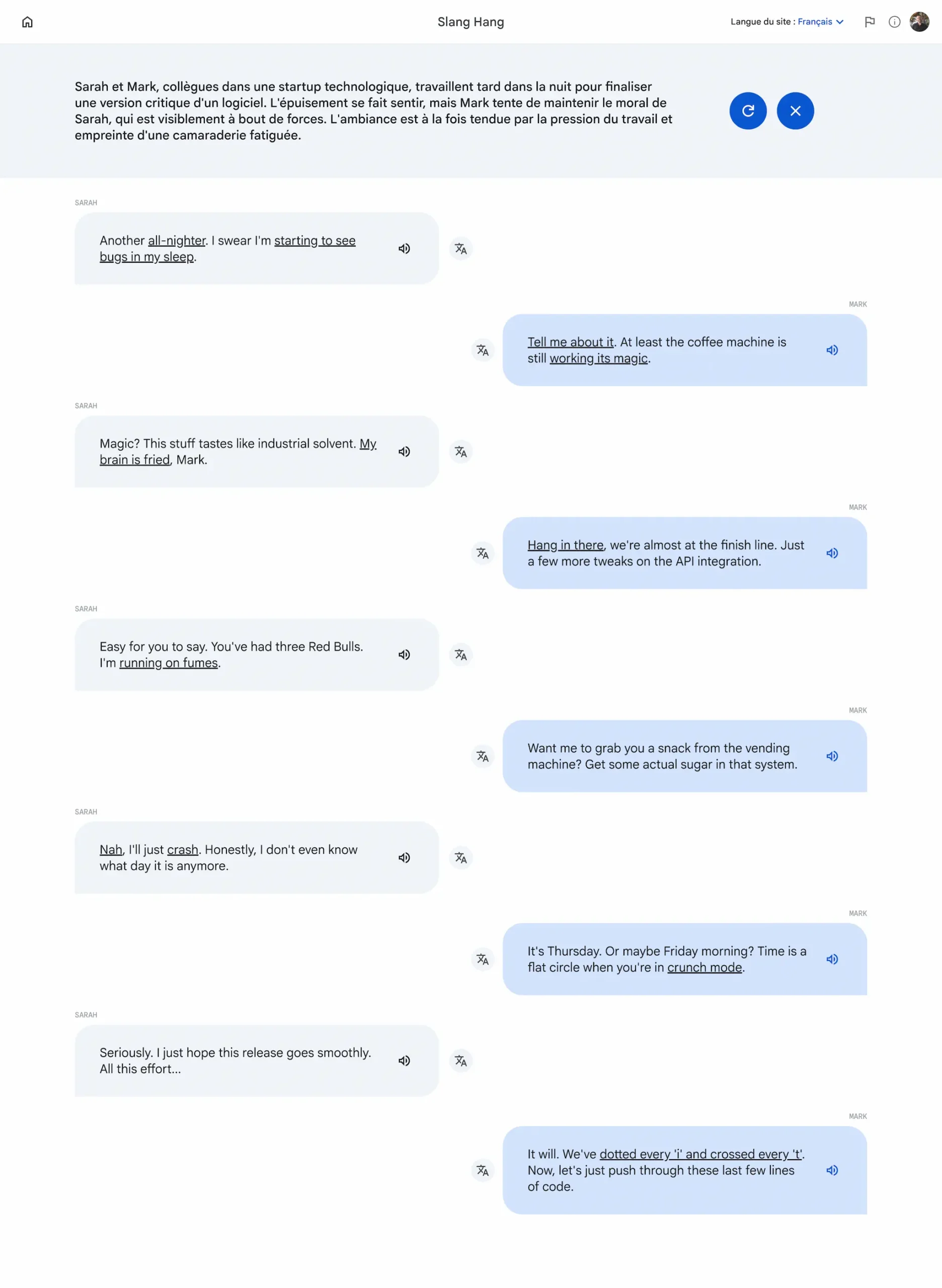
Task: Translate Mark's vending machine snack message
Action: click(483, 756)
